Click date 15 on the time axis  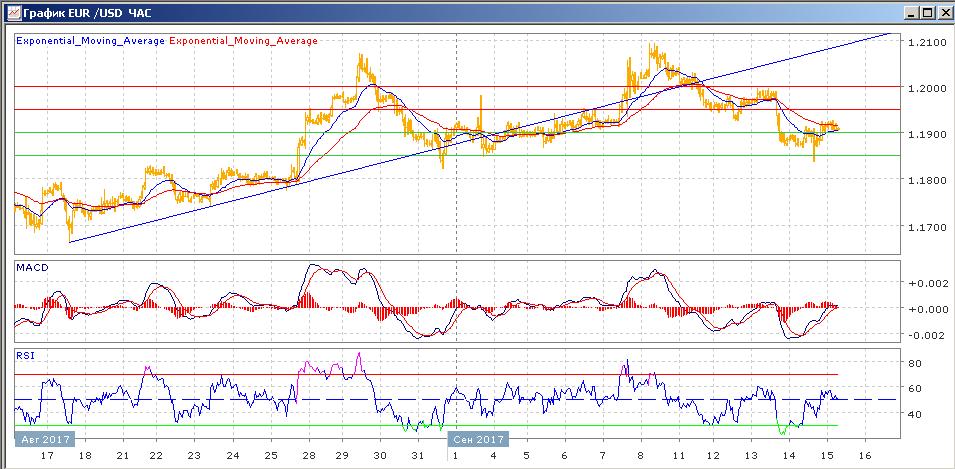tap(827, 456)
